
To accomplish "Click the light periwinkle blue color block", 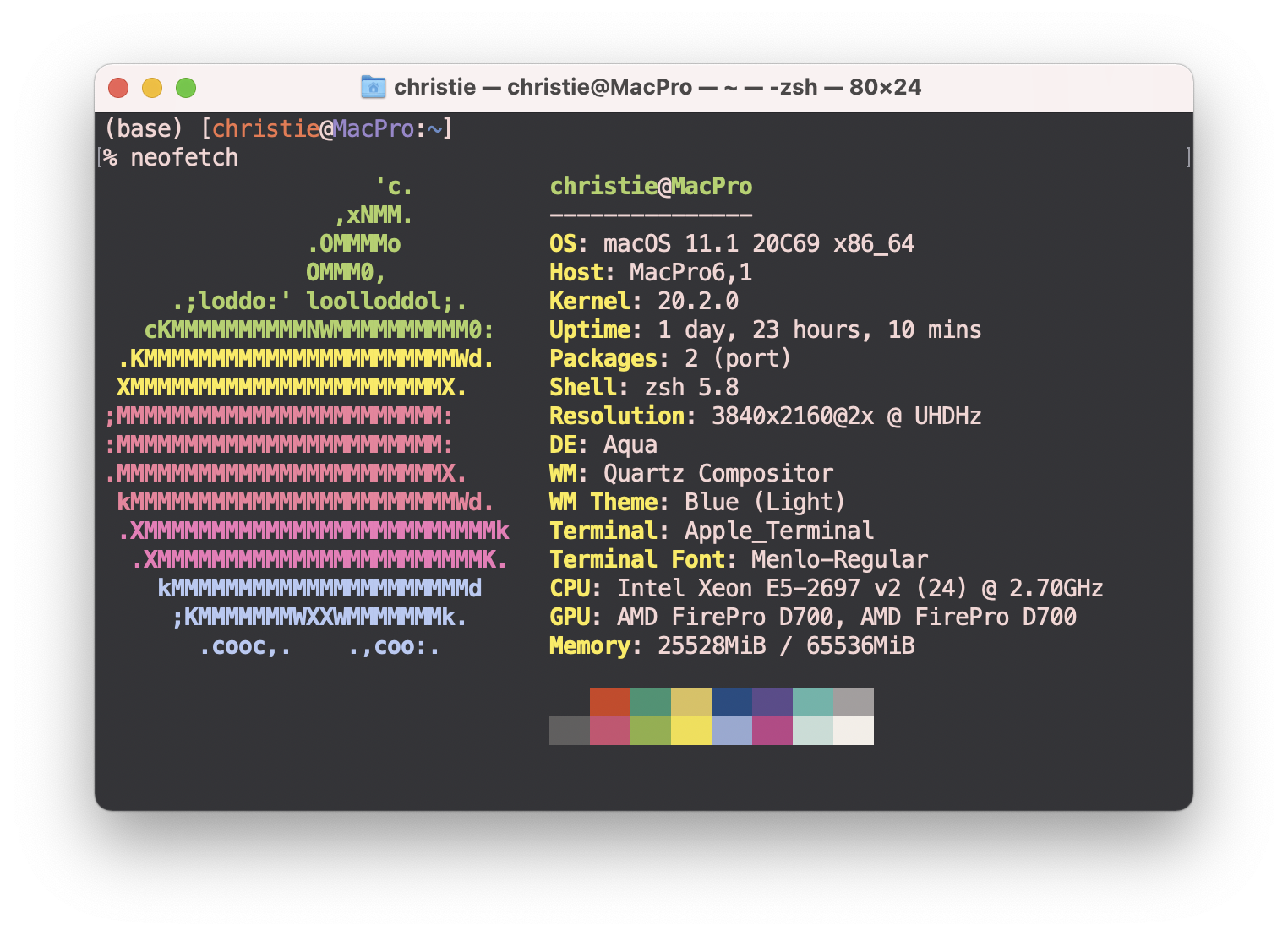I will 731,731.
